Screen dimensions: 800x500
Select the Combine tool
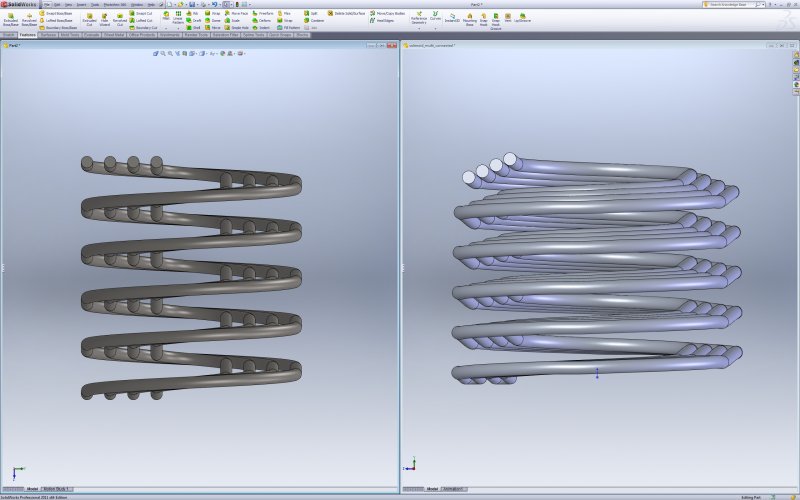pyautogui.click(x=314, y=20)
